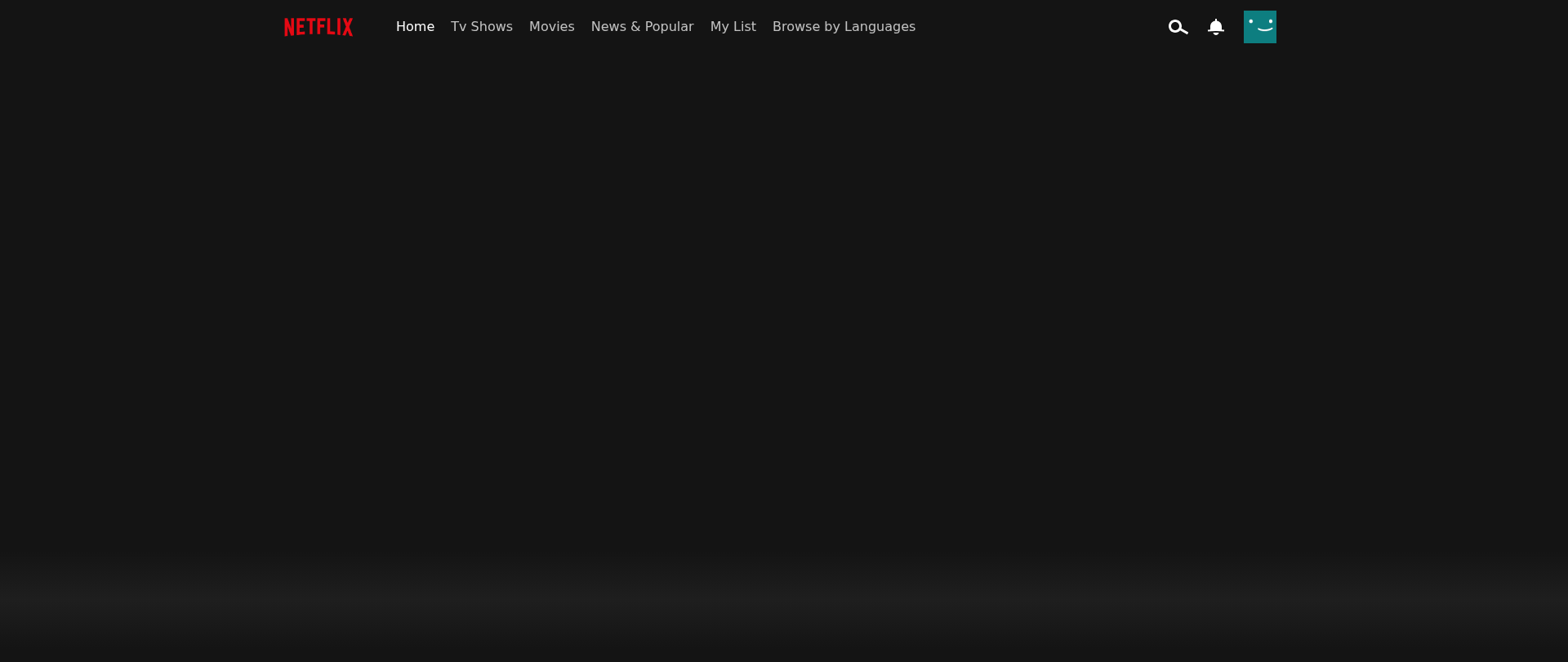Browse films via the Movies link
The width and height of the screenshot is (1568, 662).
[551, 27]
